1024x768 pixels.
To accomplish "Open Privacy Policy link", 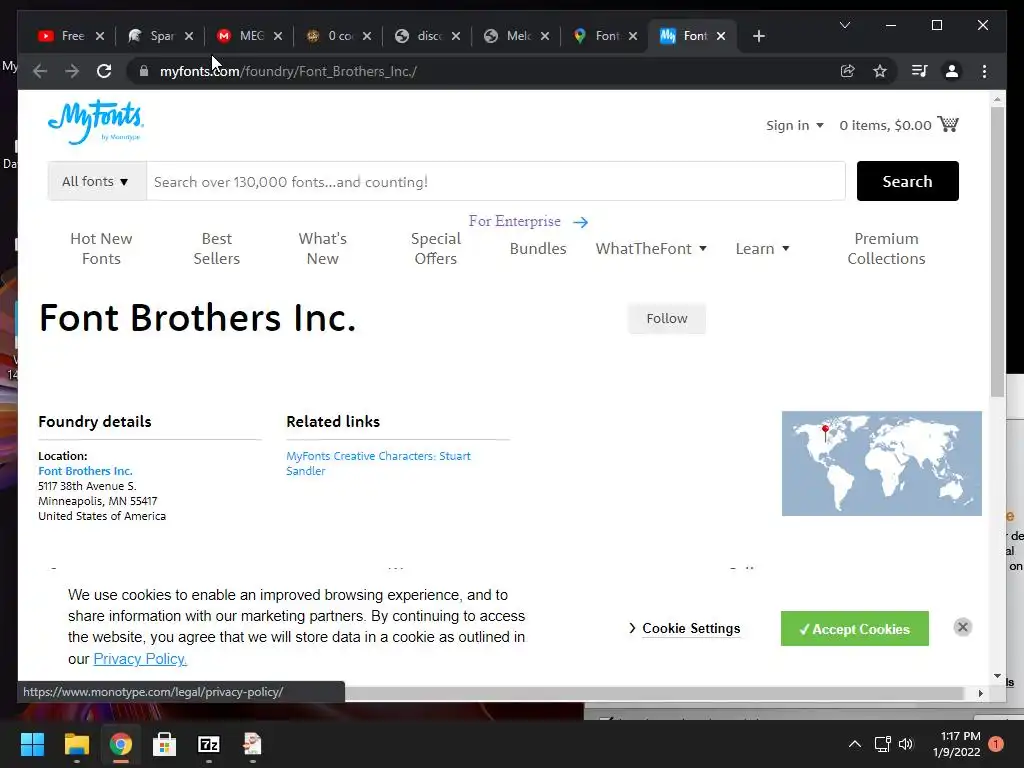I will pos(140,659).
